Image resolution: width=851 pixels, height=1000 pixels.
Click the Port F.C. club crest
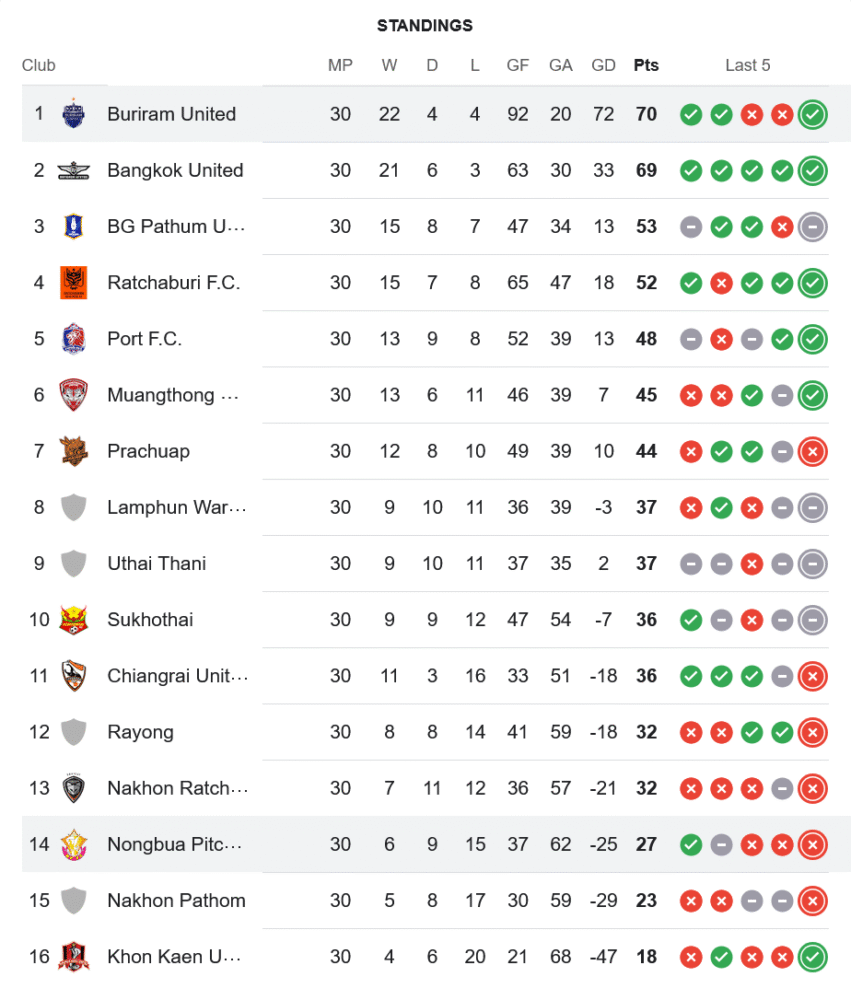74,339
